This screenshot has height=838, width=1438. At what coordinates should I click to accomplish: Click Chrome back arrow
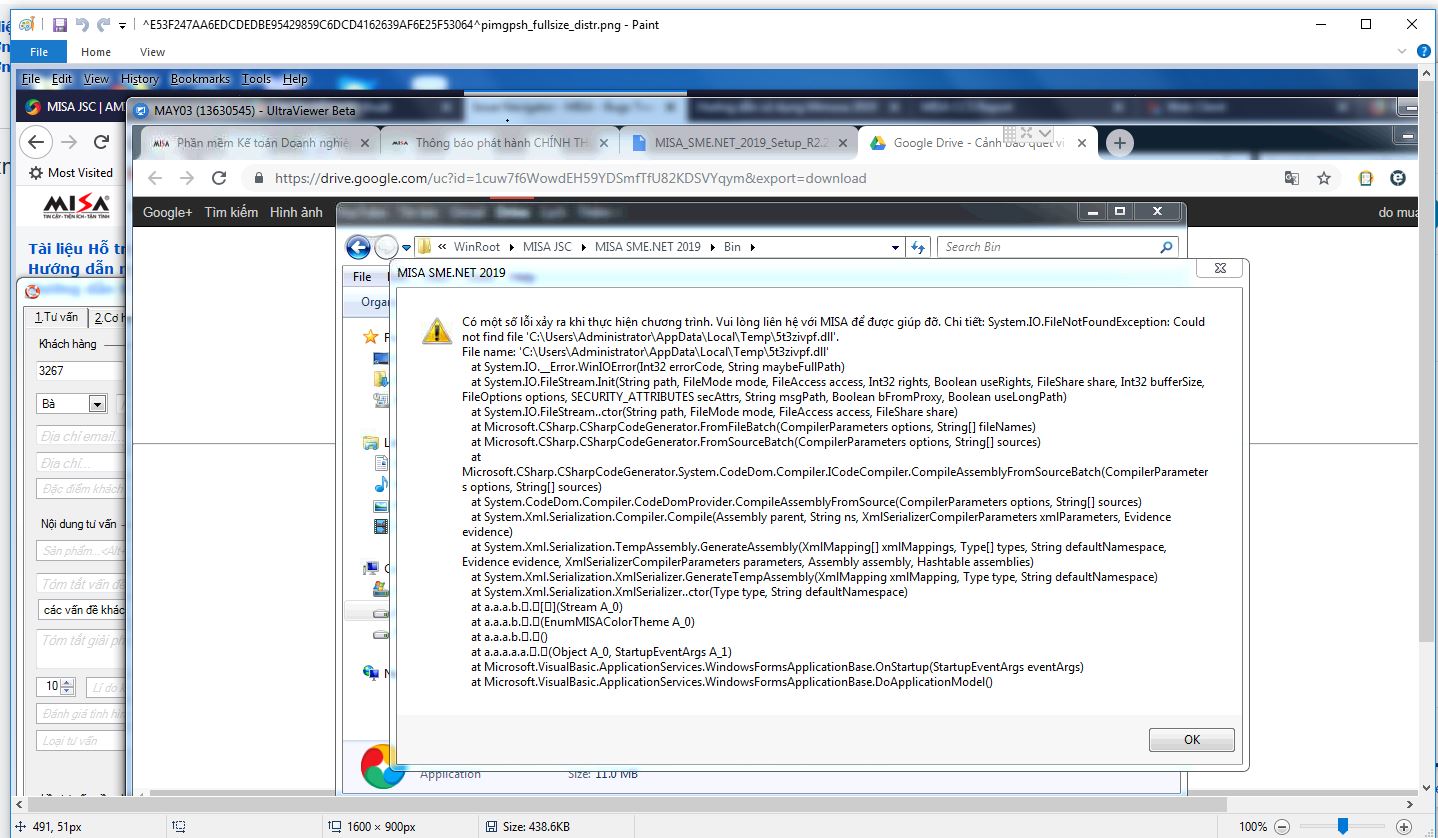tap(154, 178)
